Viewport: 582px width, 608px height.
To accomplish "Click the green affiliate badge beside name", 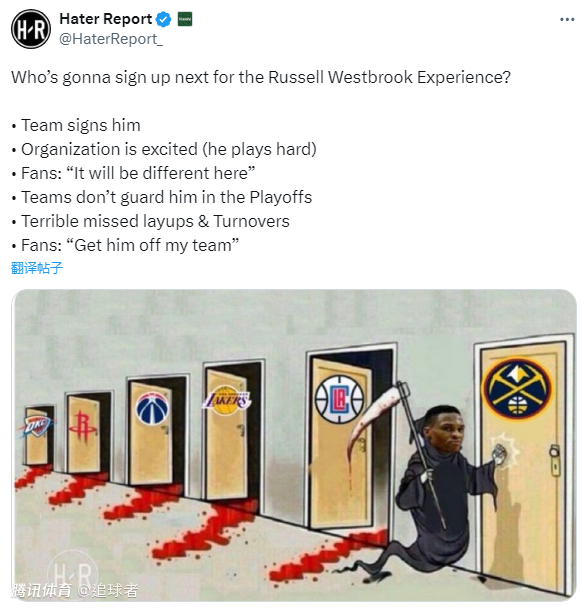I will click(185, 19).
